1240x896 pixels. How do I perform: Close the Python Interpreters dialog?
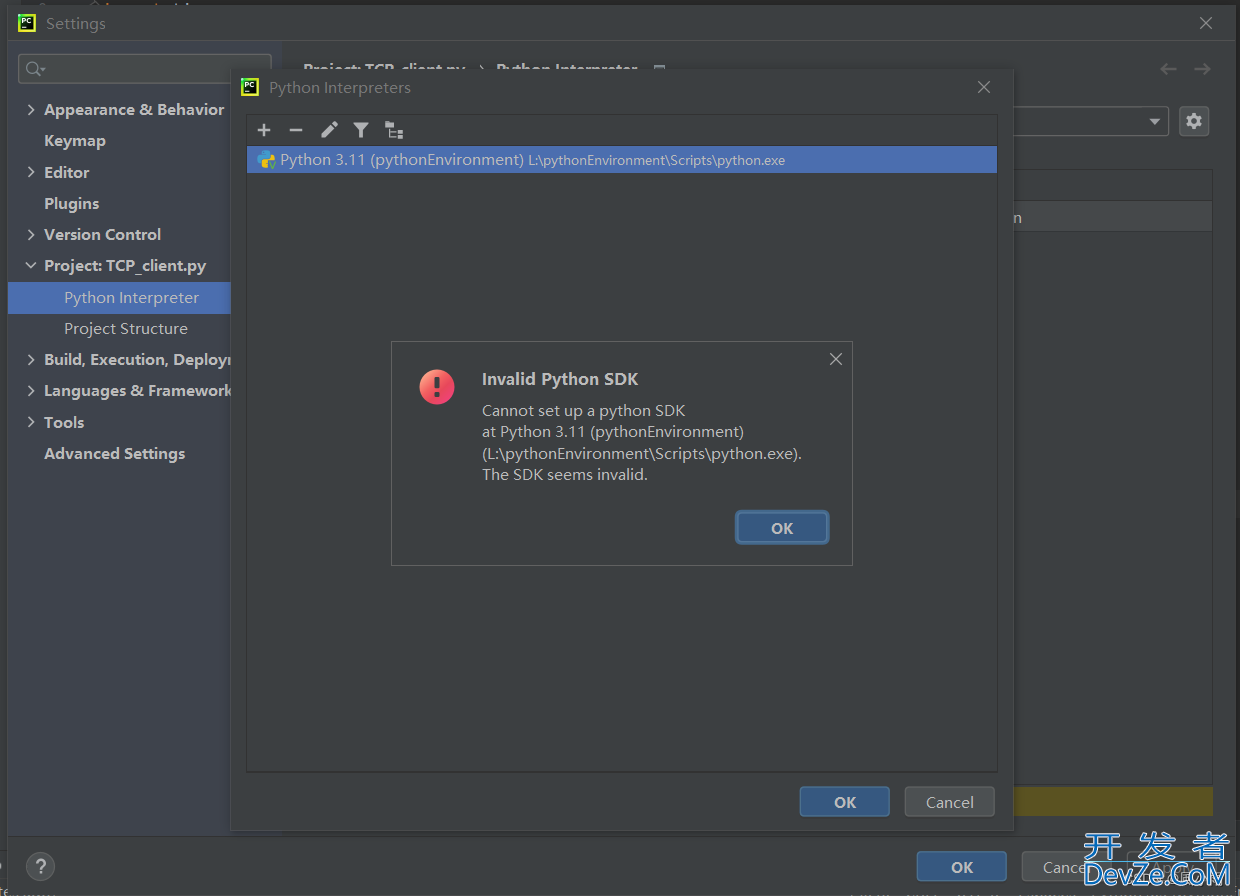point(984,87)
